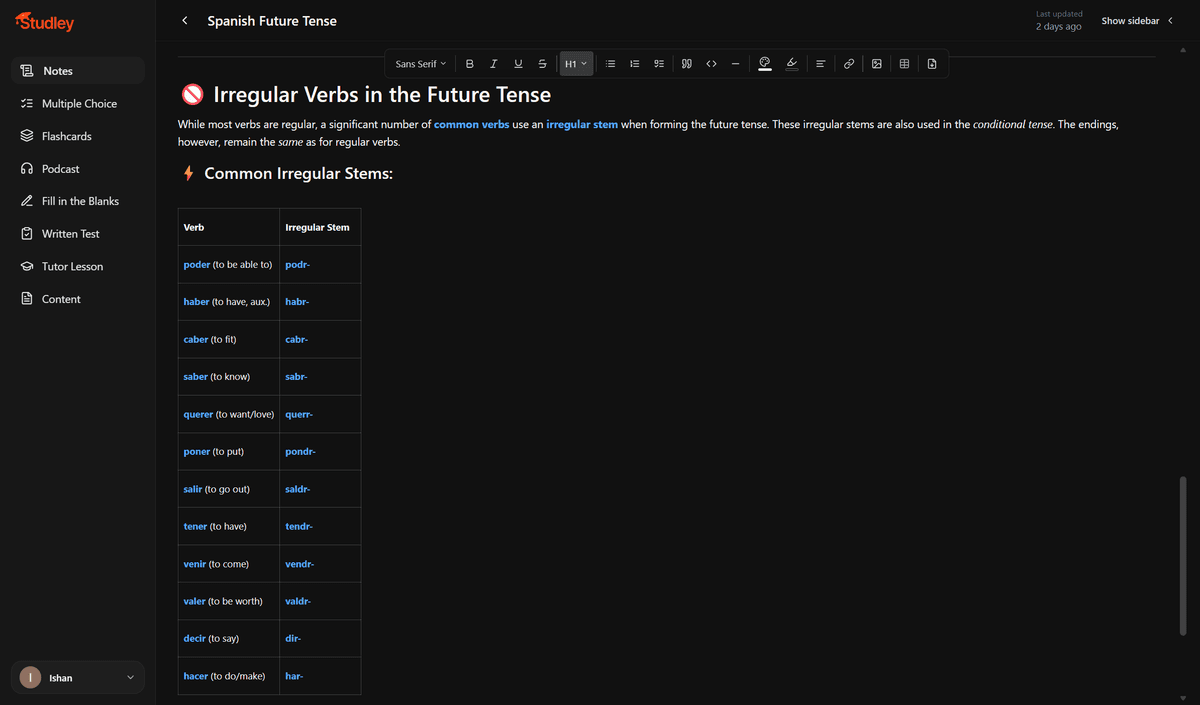
Task: Go back using the left arrow
Action: [185, 20]
